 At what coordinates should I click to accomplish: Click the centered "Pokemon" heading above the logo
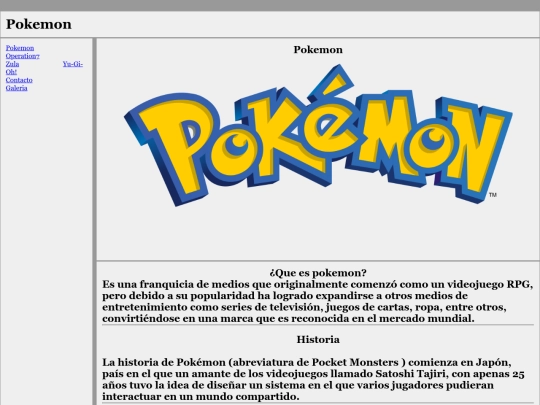coord(318,50)
